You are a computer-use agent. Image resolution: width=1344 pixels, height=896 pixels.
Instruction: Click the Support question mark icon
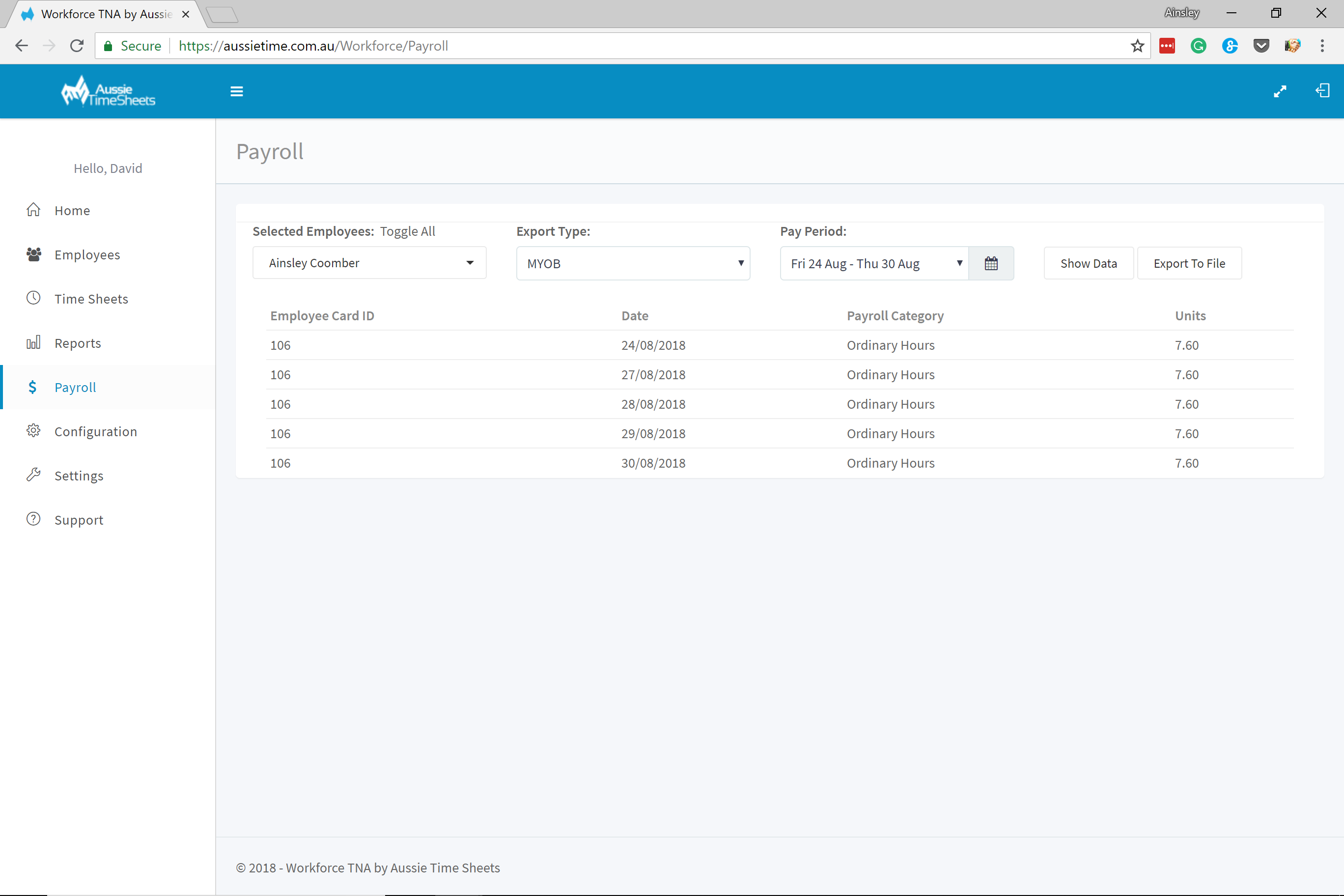(x=34, y=519)
